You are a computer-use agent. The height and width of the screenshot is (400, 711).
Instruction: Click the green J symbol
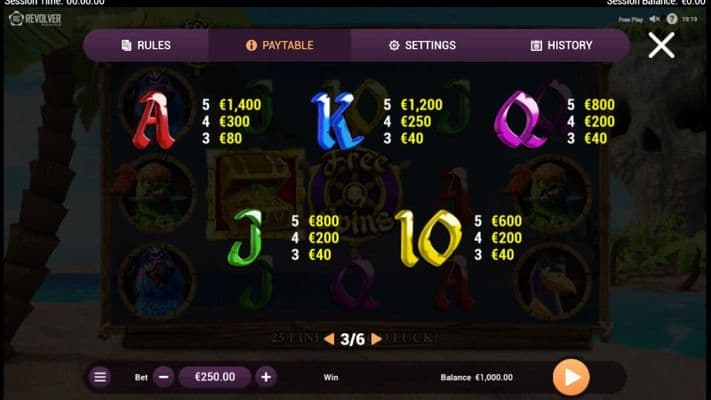pos(245,237)
